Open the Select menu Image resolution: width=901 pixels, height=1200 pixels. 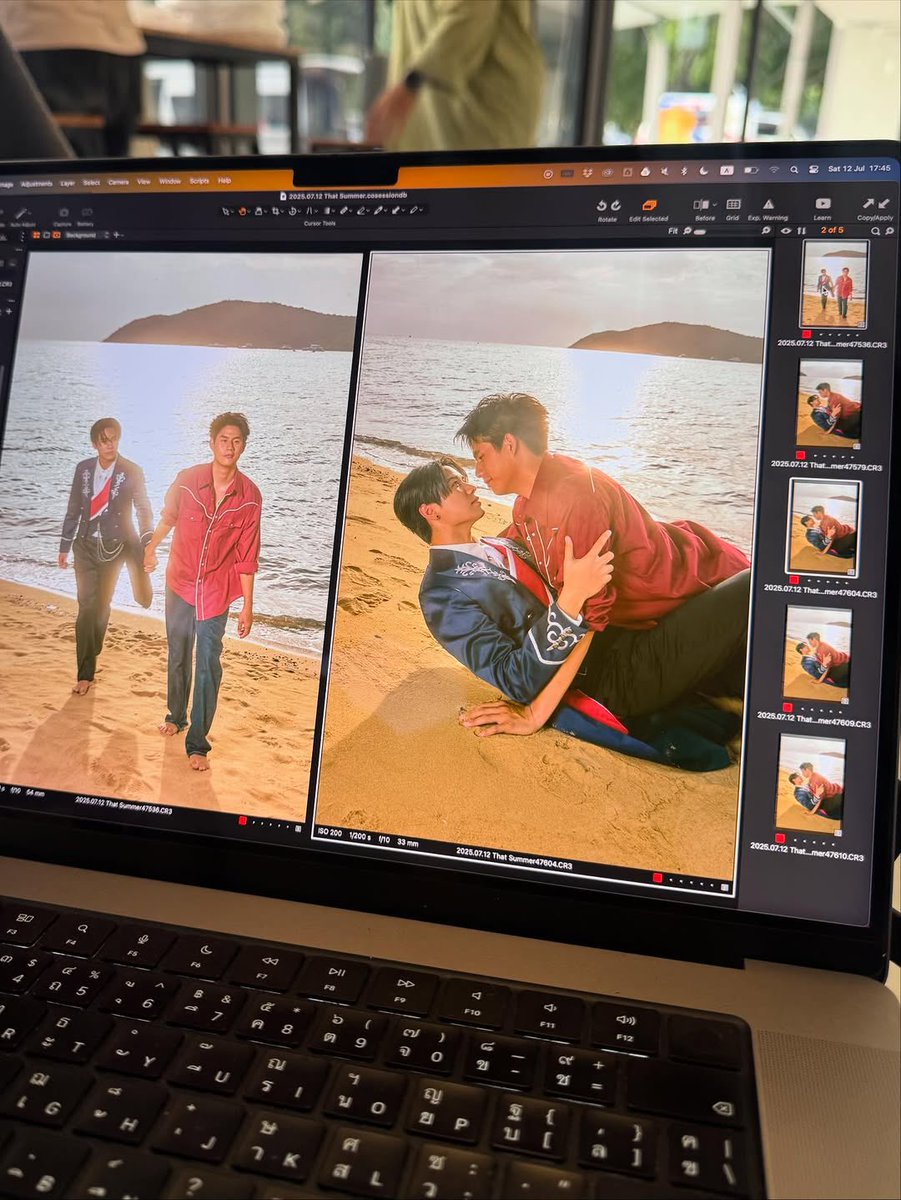pos(91,183)
